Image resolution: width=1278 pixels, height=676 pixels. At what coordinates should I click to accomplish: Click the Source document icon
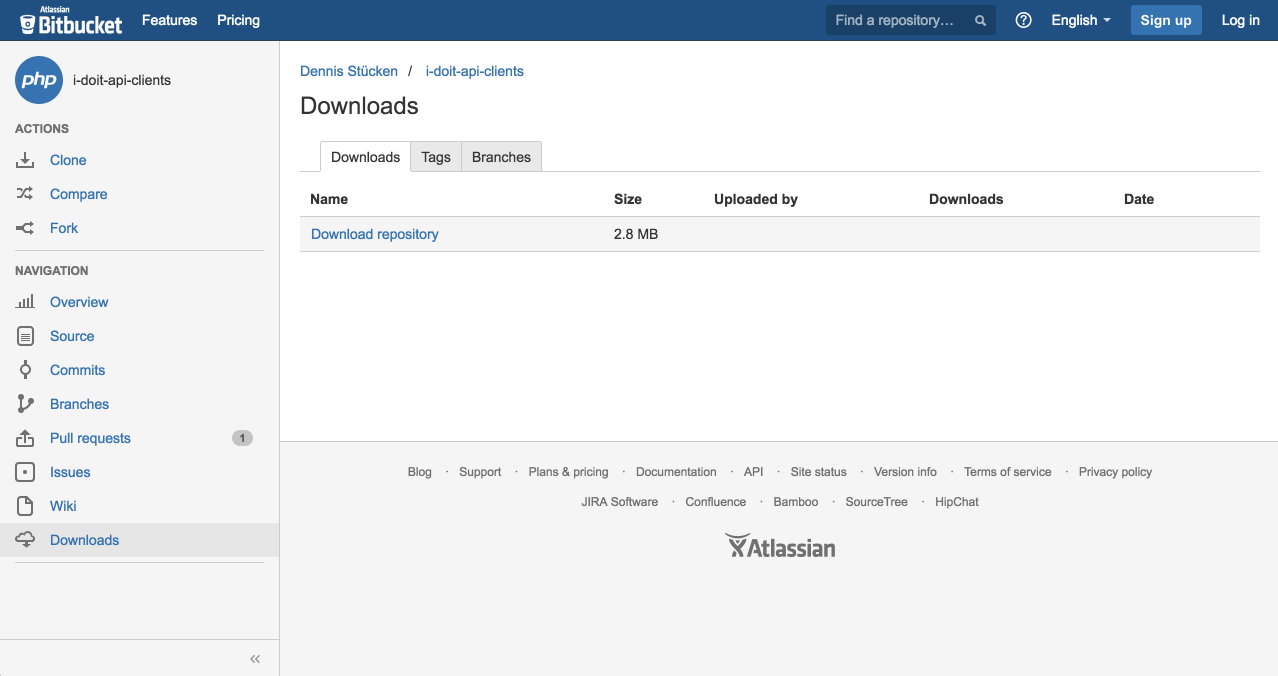click(x=25, y=336)
